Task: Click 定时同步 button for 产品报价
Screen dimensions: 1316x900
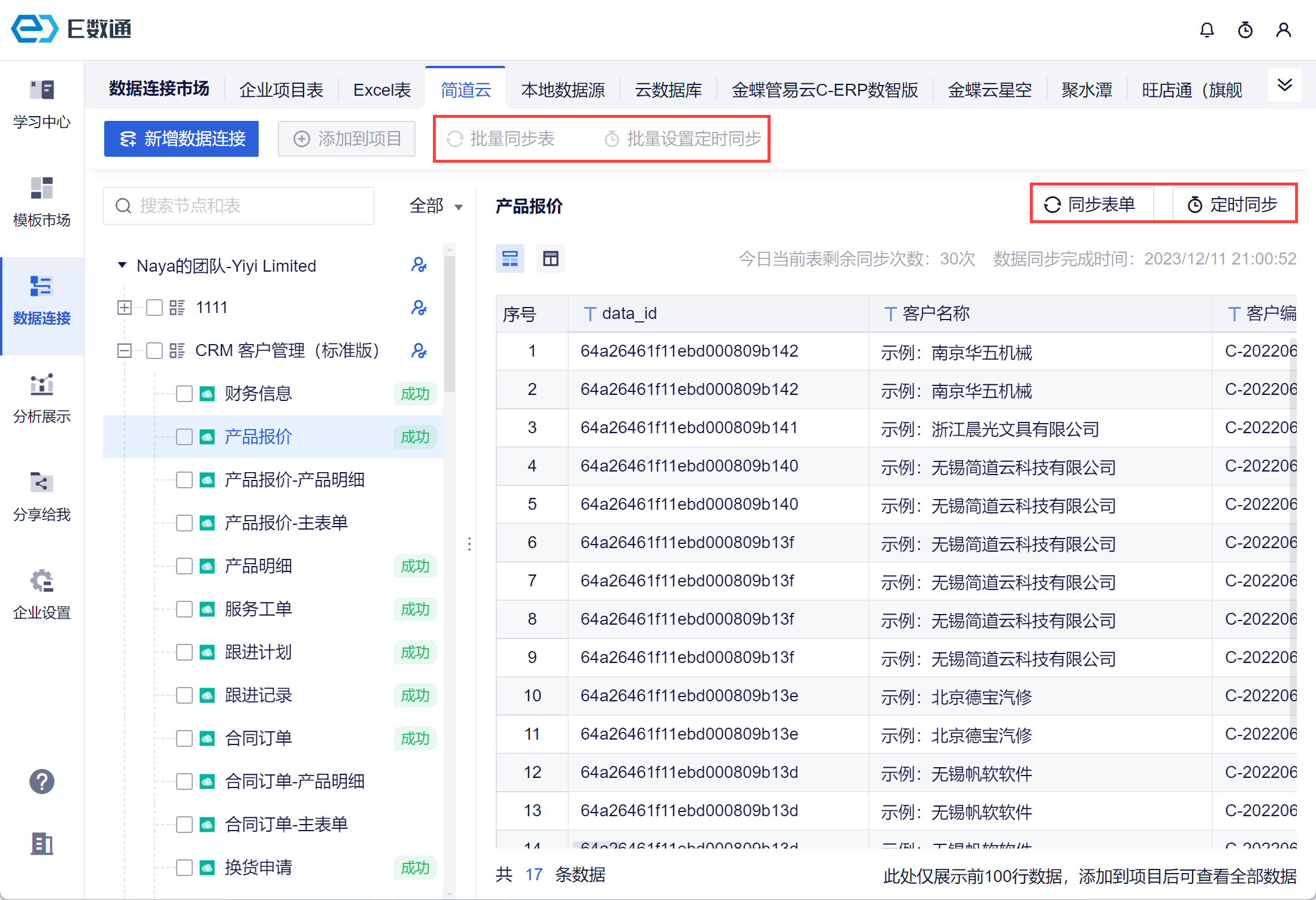Action: click(1232, 205)
